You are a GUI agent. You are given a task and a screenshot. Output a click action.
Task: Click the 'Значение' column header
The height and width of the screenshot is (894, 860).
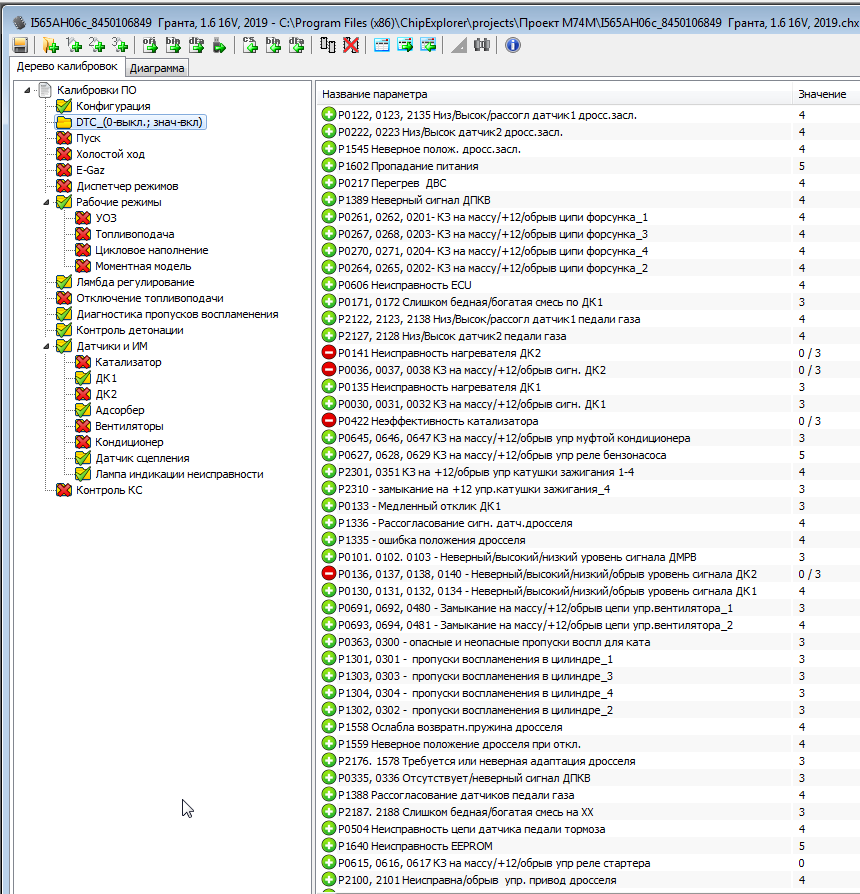pos(821,94)
